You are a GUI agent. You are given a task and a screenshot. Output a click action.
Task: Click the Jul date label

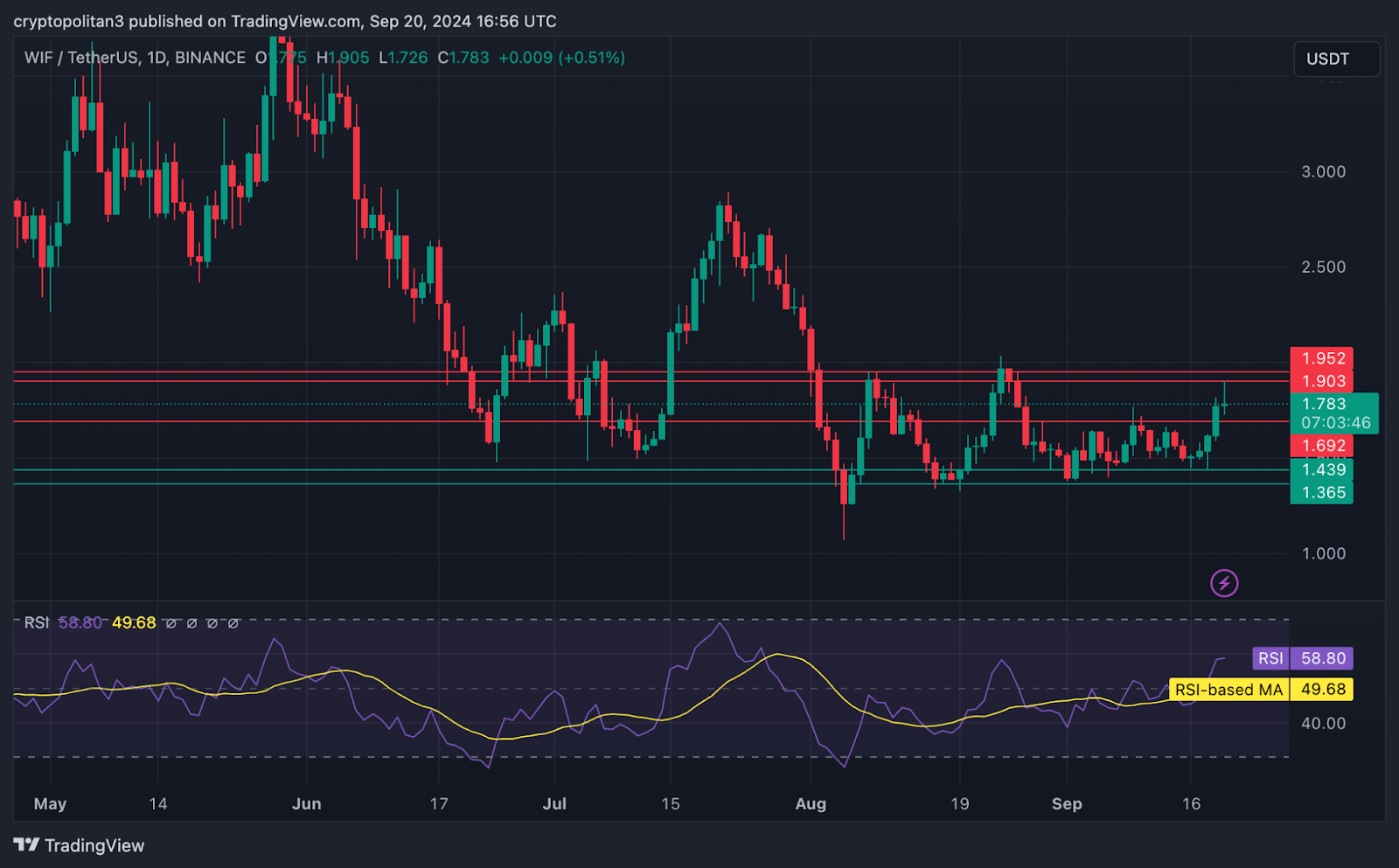(x=554, y=803)
